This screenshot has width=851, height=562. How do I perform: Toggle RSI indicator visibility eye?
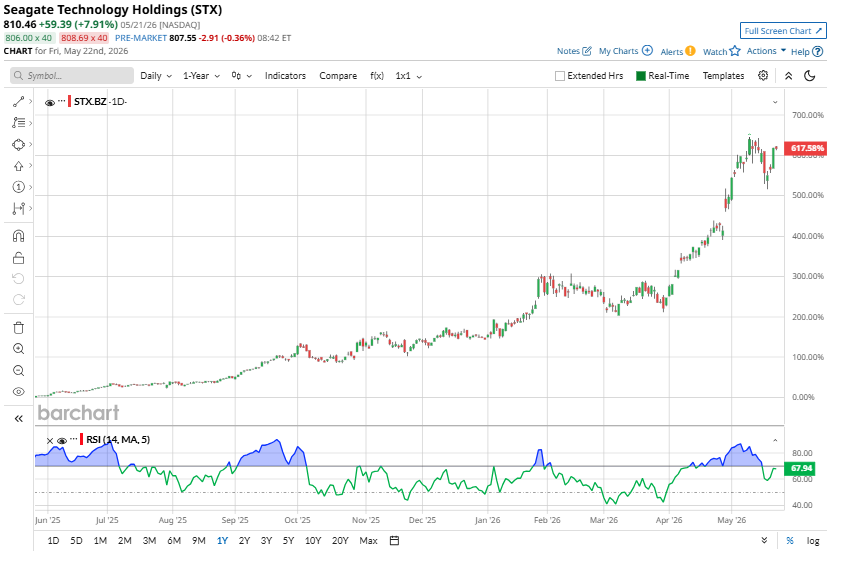click(62, 440)
